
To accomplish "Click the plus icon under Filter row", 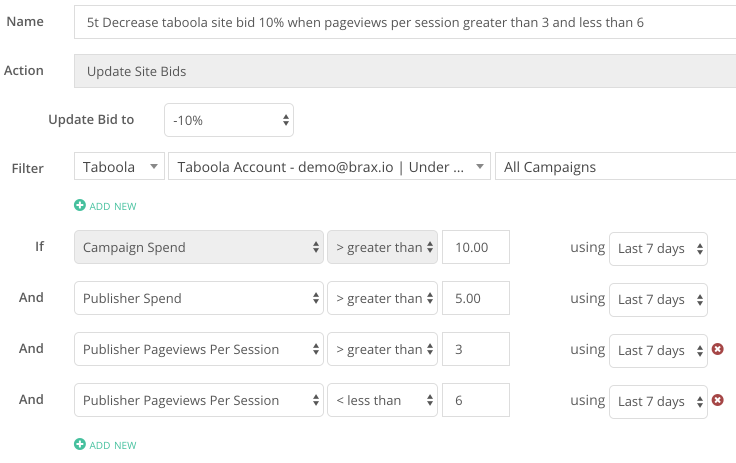I will click(80, 205).
